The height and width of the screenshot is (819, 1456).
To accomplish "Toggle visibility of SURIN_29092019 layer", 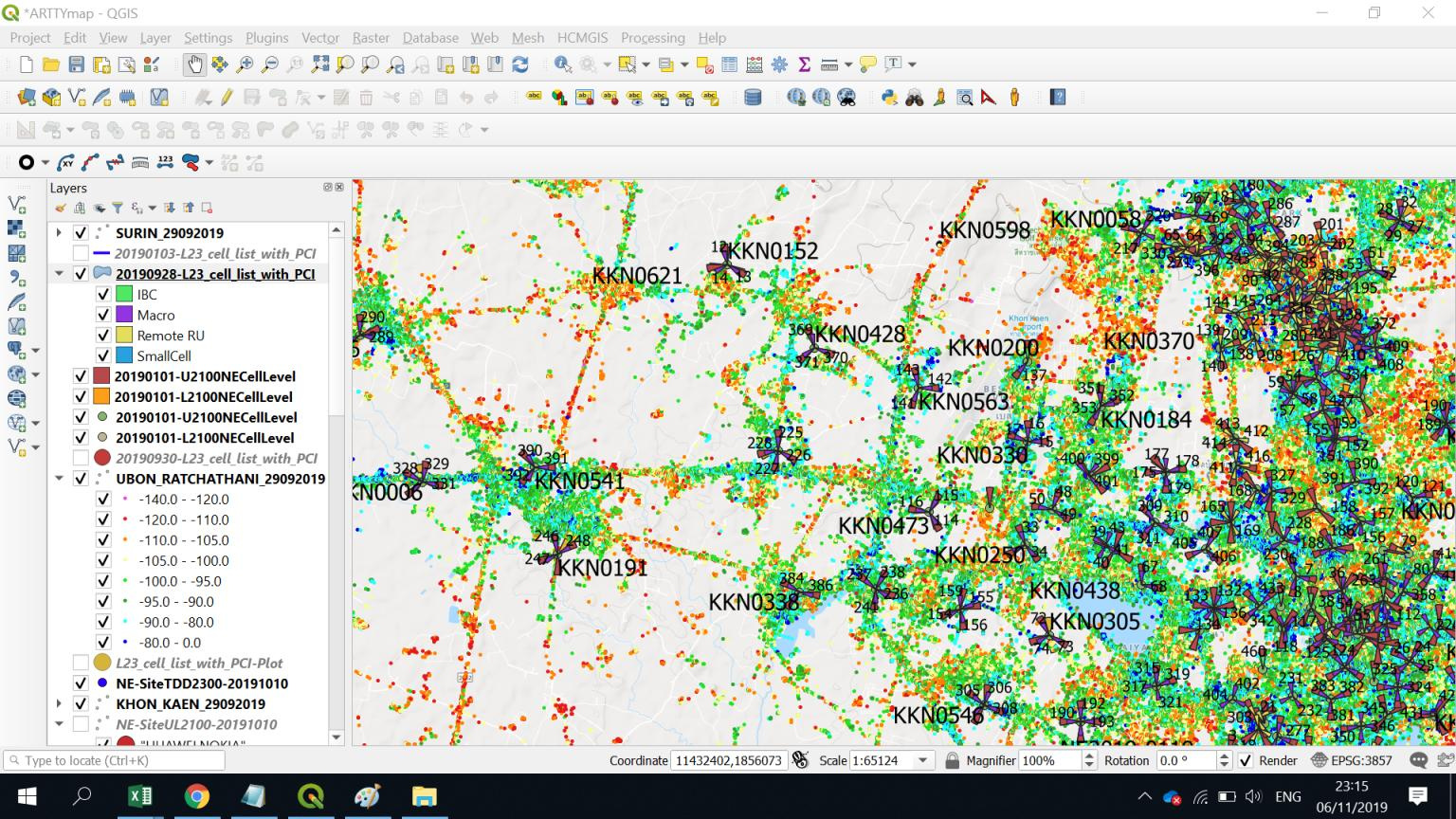I will coord(81,233).
